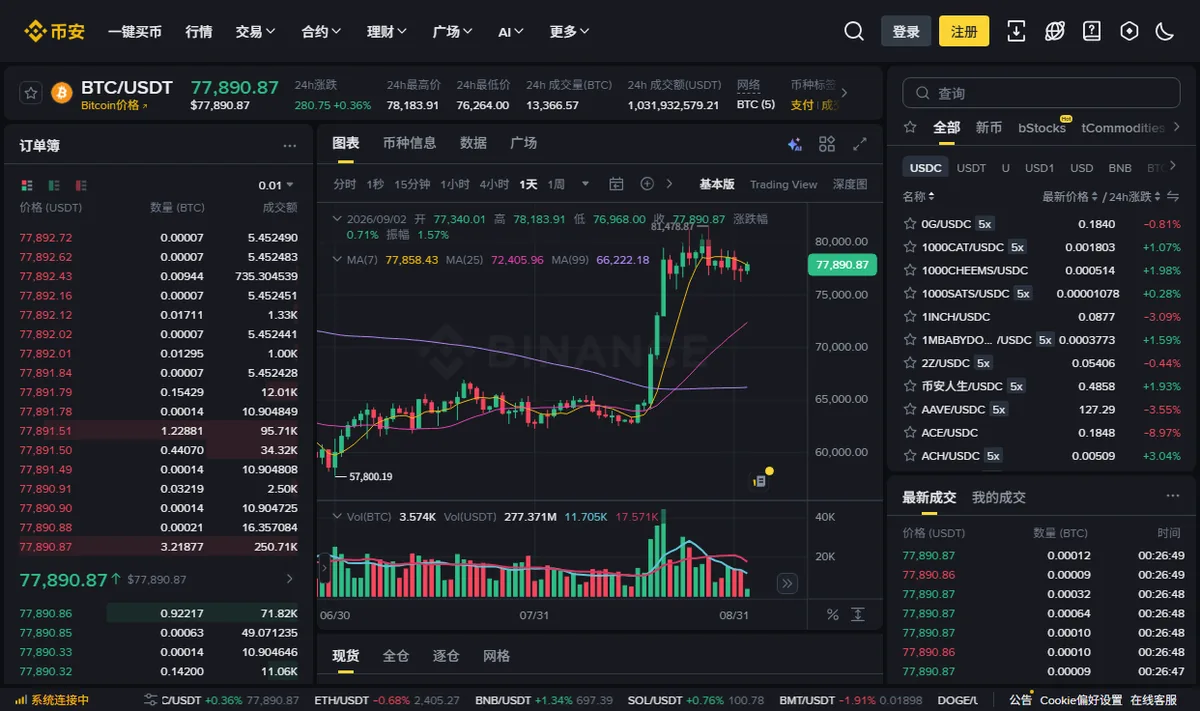
Task: Click the Binance logo in header
Action: tap(55, 31)
